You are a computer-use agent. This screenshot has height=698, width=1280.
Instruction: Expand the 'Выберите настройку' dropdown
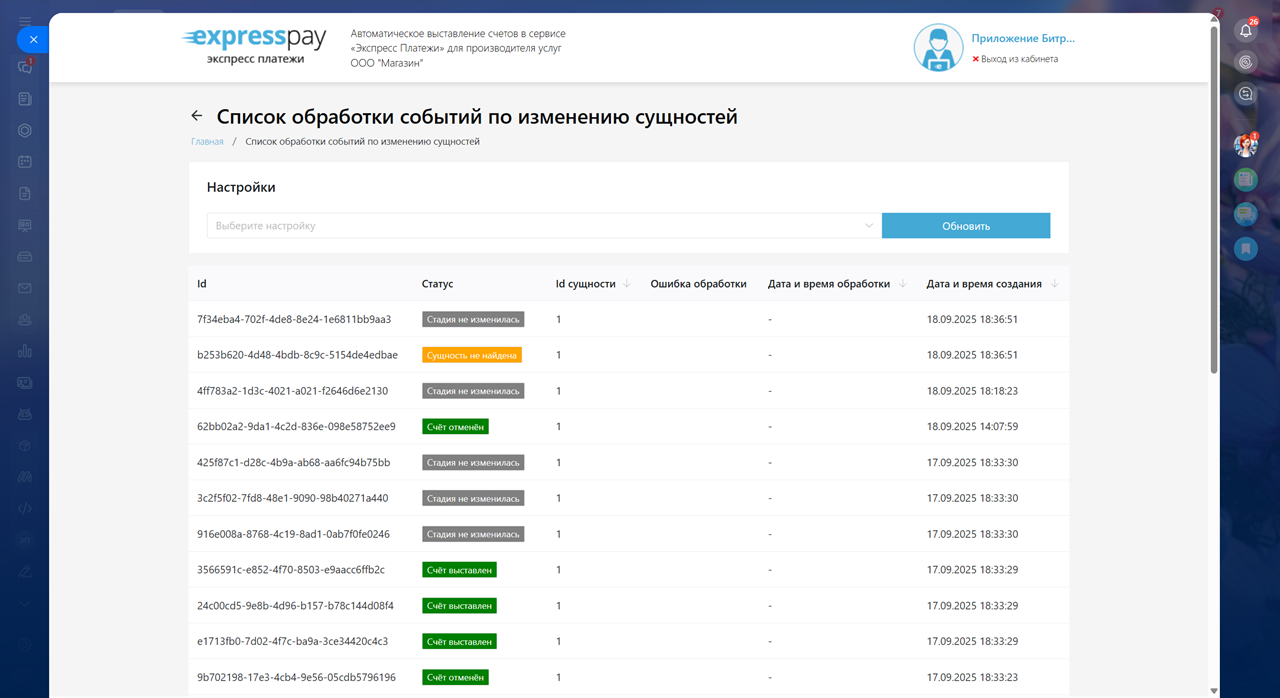click(543, 226)
